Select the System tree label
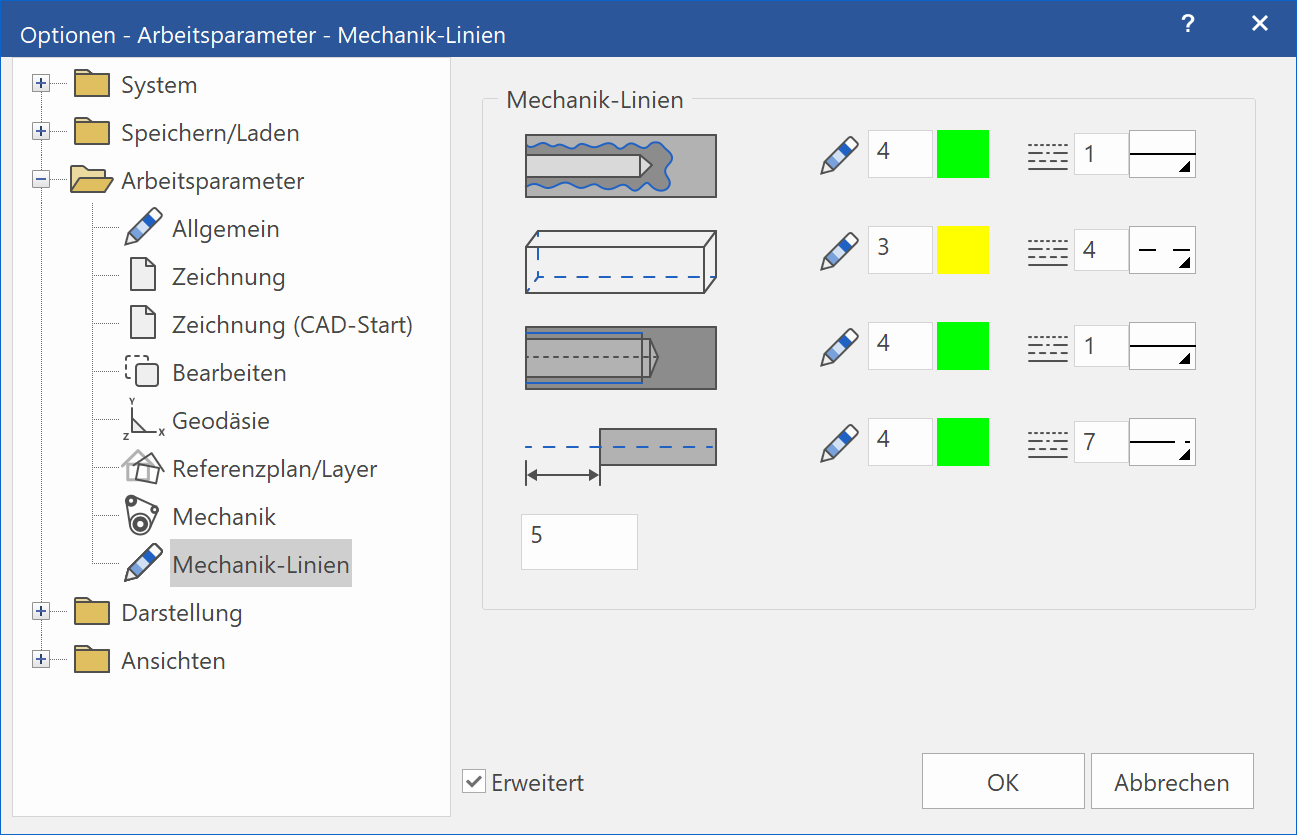Image resolution: width=1297 pixels, height=835 pixels. tap(159, 85)
